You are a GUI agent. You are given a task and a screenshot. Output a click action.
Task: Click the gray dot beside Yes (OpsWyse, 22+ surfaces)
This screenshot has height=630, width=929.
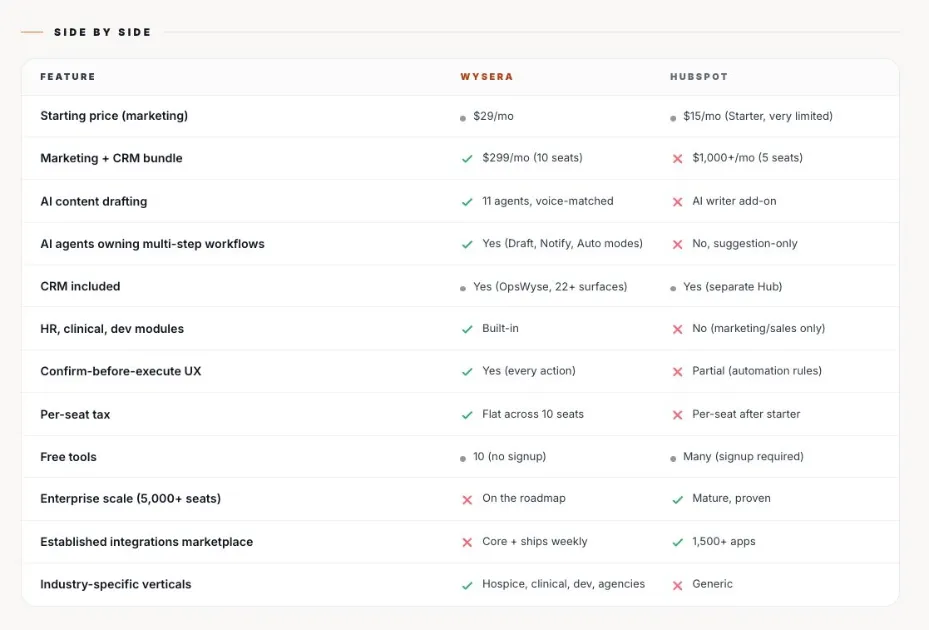(463, 289)
